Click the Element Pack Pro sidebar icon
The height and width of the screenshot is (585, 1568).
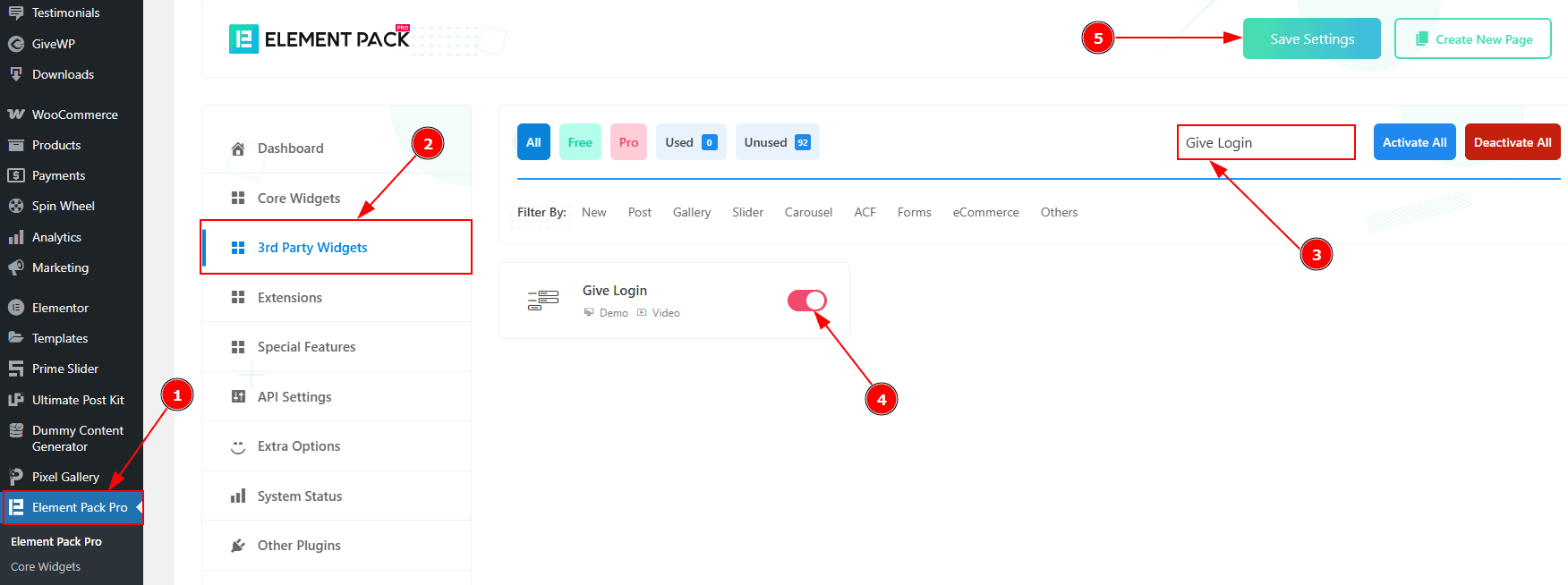coord(16,507)
